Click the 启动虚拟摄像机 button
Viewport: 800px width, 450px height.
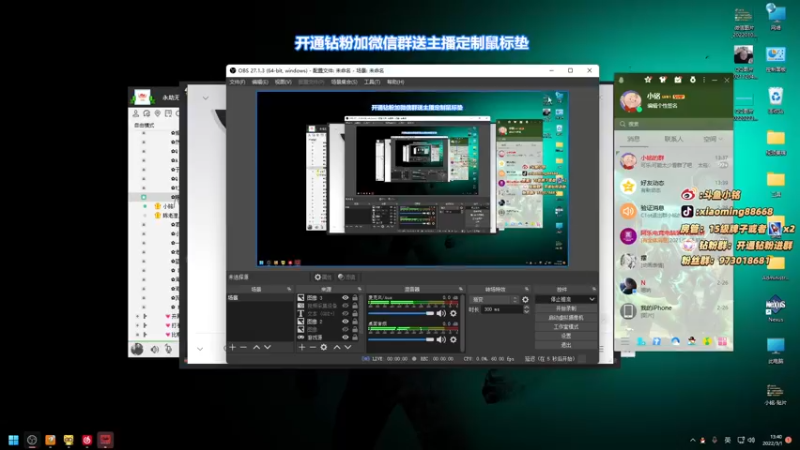pos(566,317)
